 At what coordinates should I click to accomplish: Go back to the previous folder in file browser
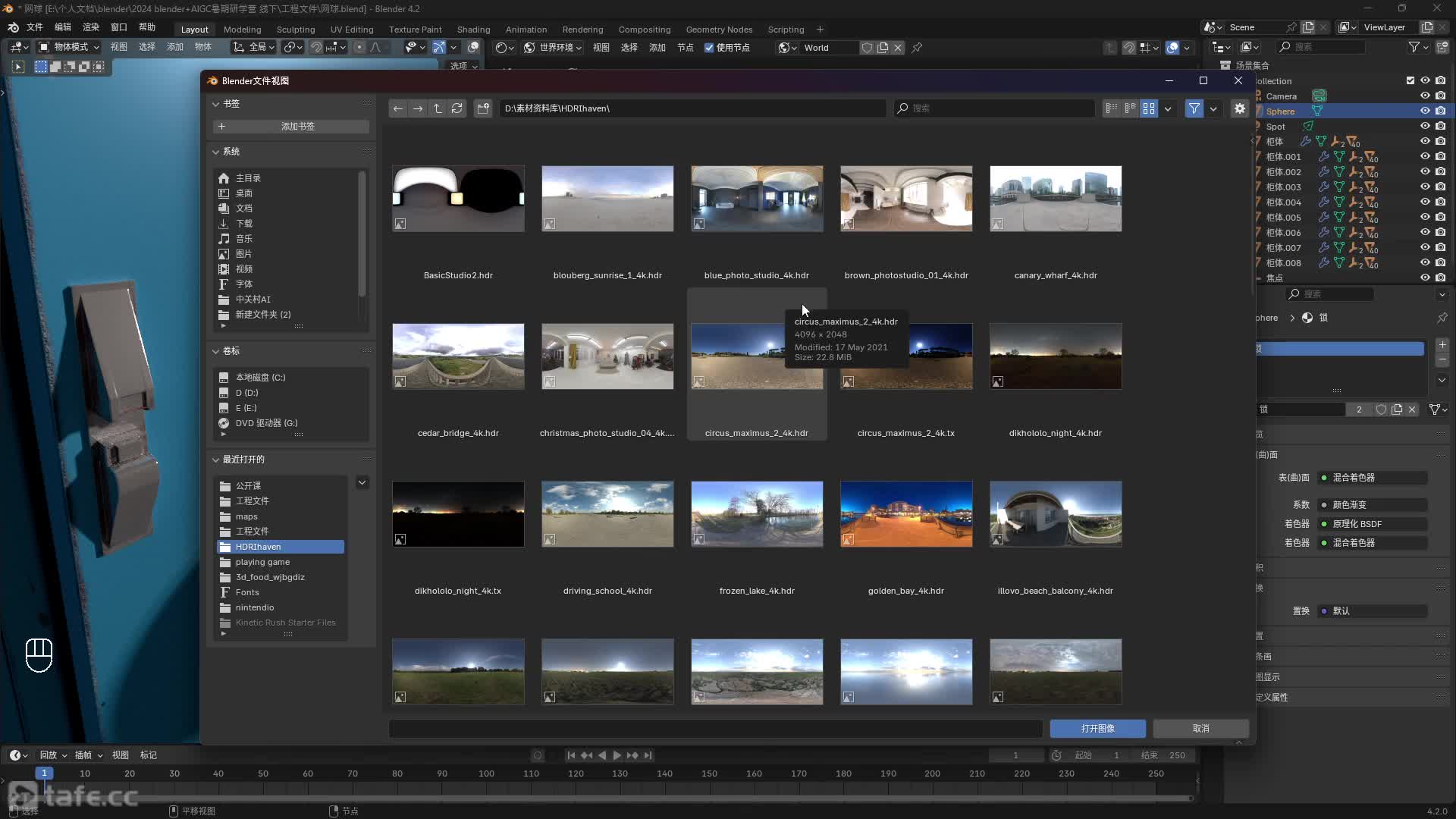coord(398,108)
